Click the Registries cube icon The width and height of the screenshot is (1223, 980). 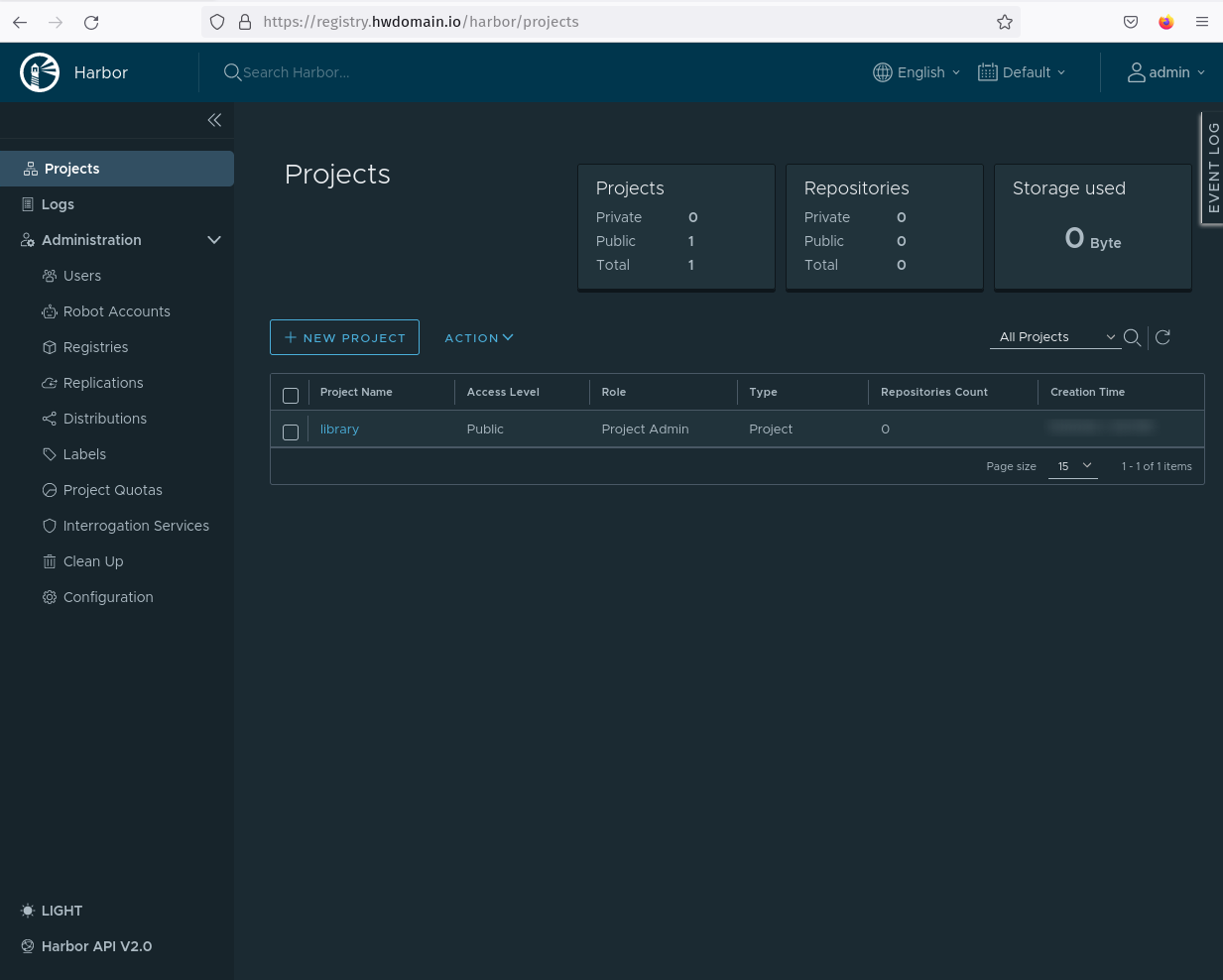tap(50, 347)
